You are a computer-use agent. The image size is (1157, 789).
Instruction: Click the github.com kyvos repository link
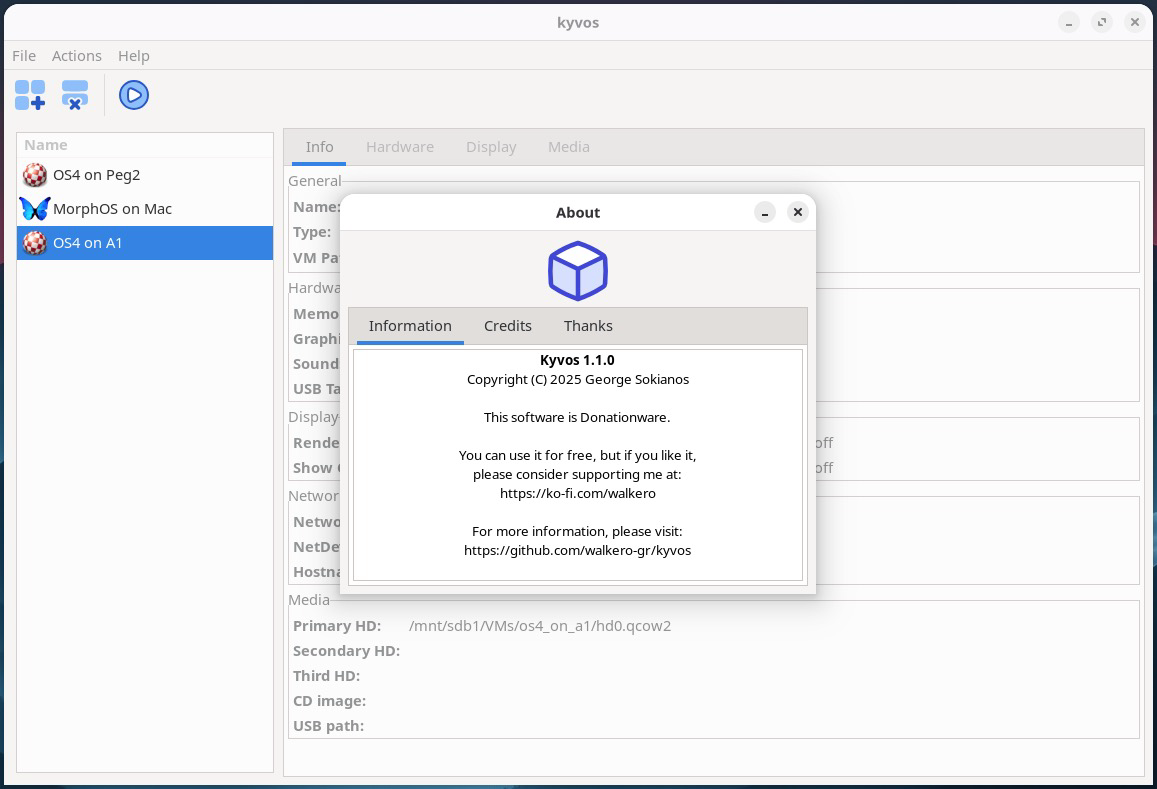[578, 550]
